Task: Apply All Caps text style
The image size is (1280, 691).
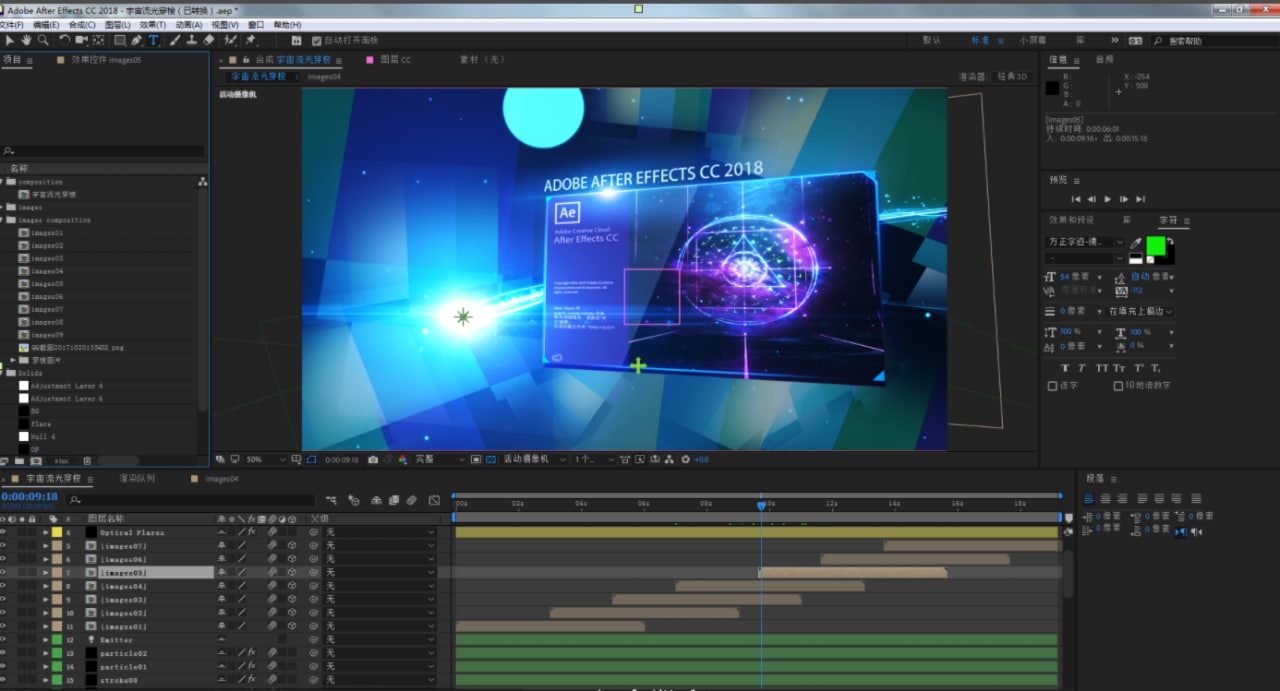Action: [x=1102, y=368]
